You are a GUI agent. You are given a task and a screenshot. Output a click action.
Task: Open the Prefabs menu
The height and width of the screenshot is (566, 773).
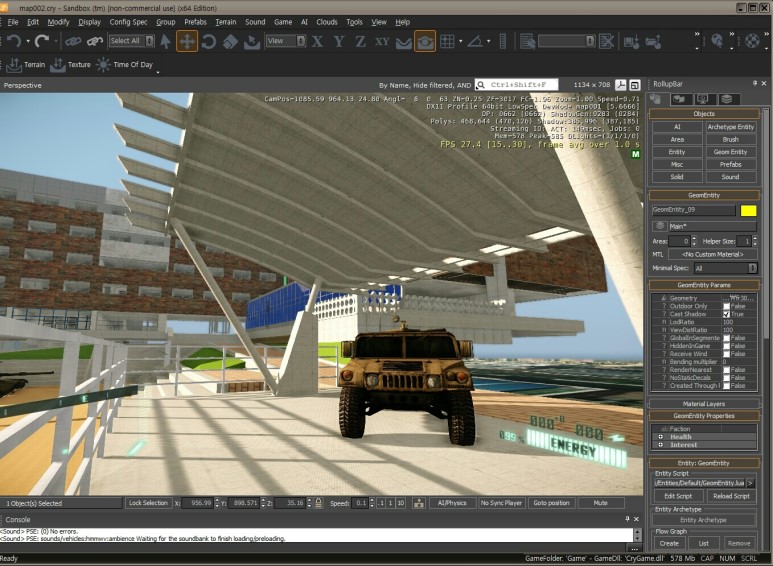point(195,22)
